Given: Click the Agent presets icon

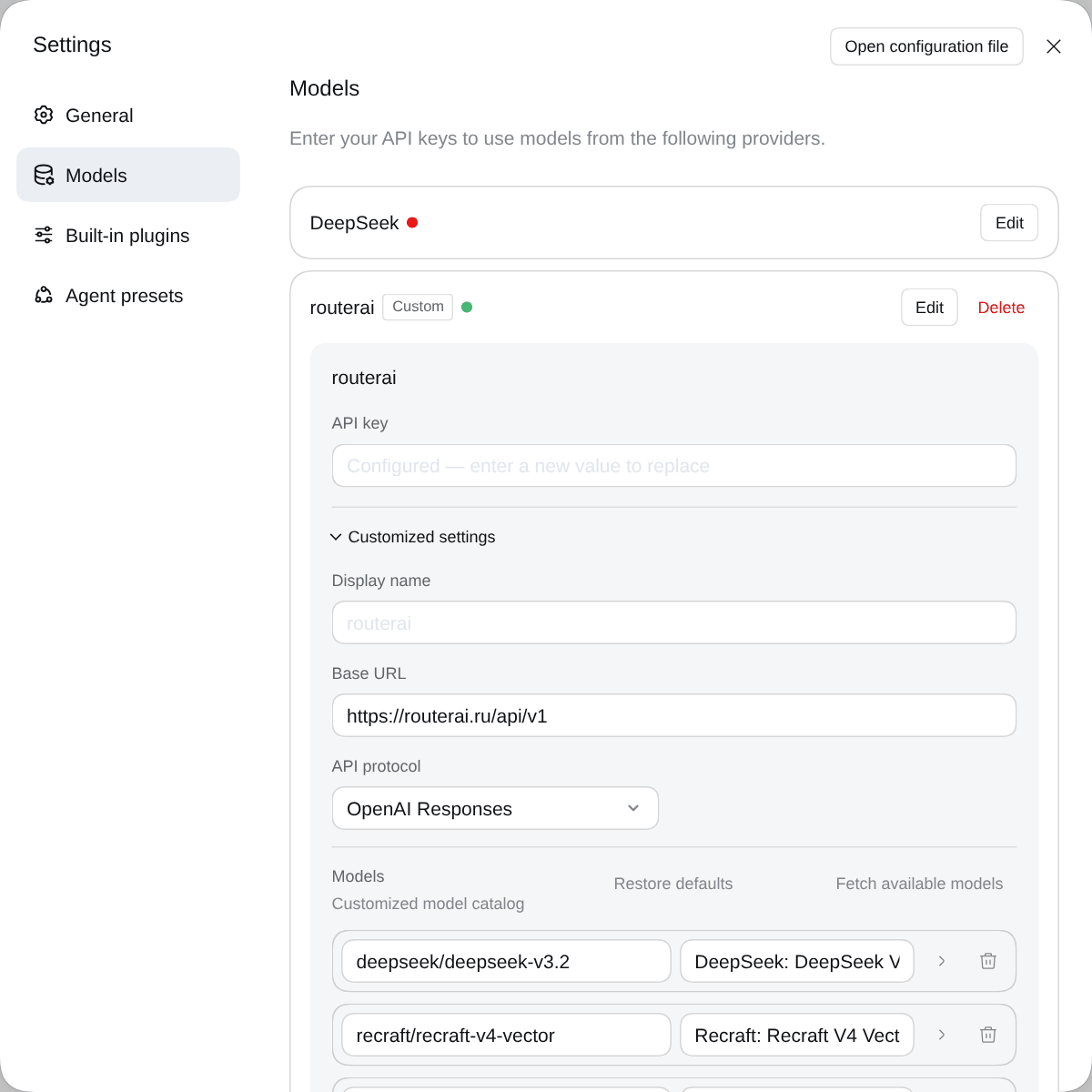Looking at the screenshot, I should [x=44, y=295].
